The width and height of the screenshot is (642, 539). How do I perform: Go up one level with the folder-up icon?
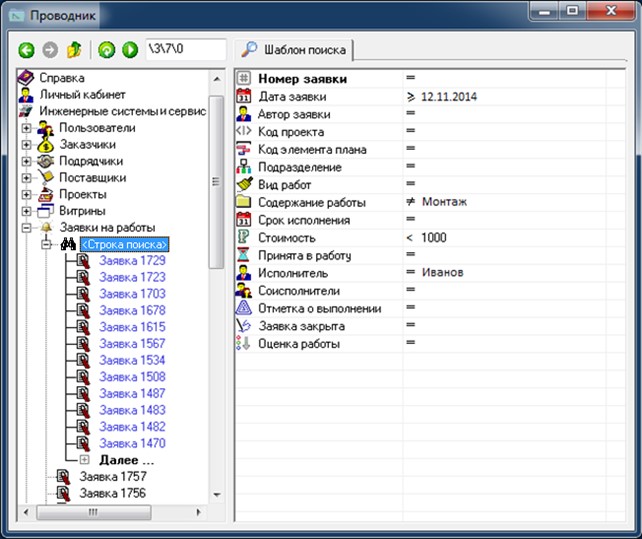74,50
